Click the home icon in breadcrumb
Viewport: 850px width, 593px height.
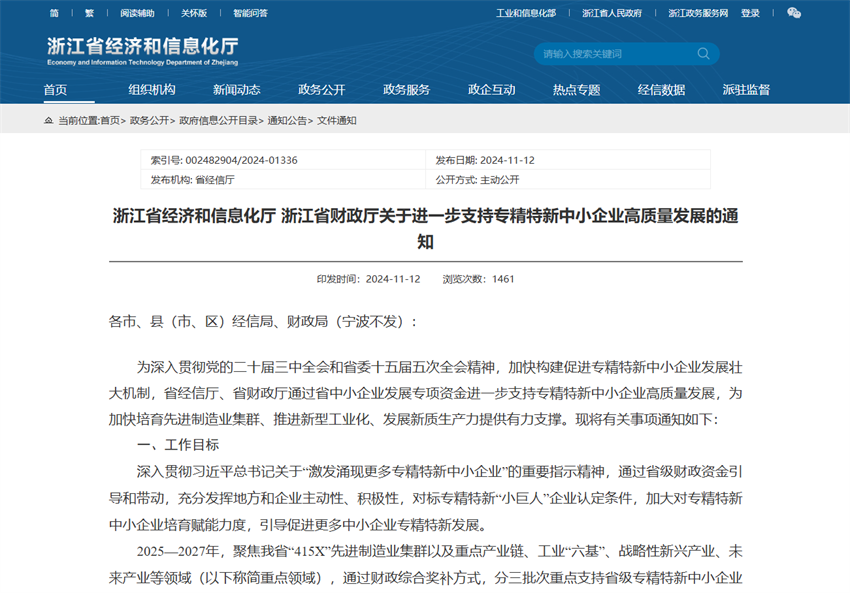pos(48,120)
